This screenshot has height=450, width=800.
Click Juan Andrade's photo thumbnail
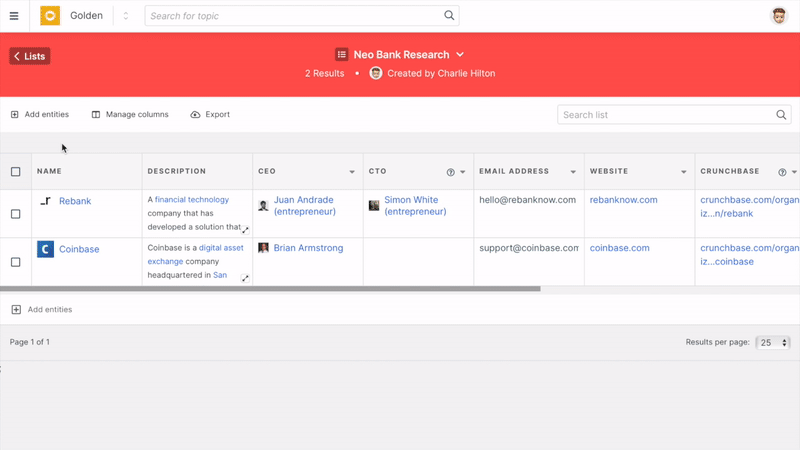(x=263, y=206)
